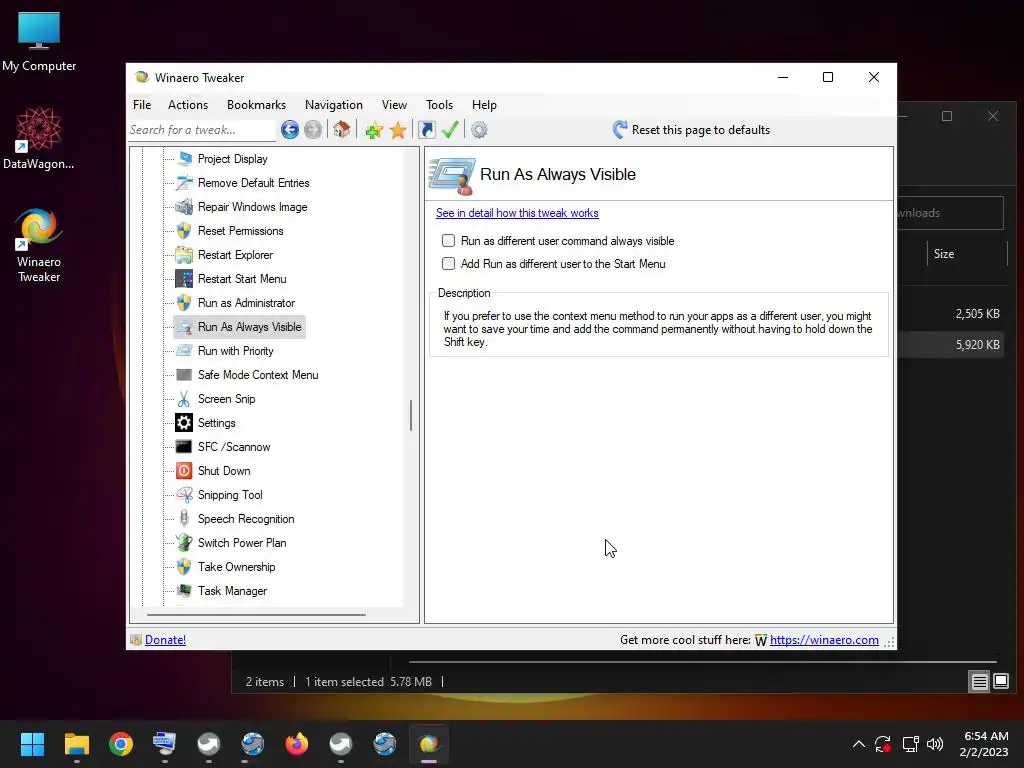
Task: Open settings via the grey gear toolbar icon
Action: point(479,130)
